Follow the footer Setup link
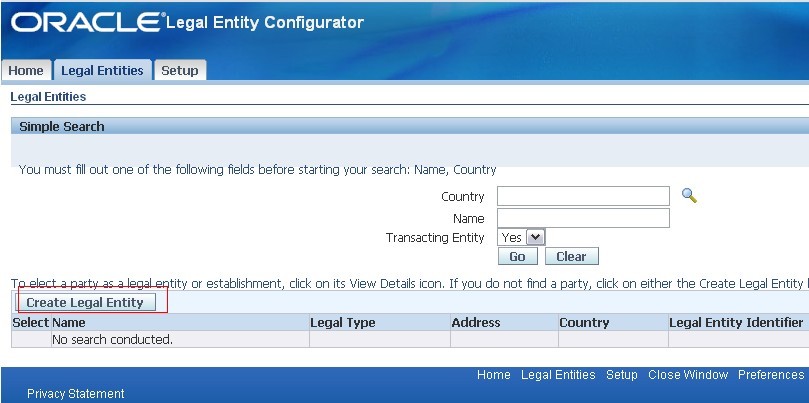The image size is (809, 403). pos(622,375)
